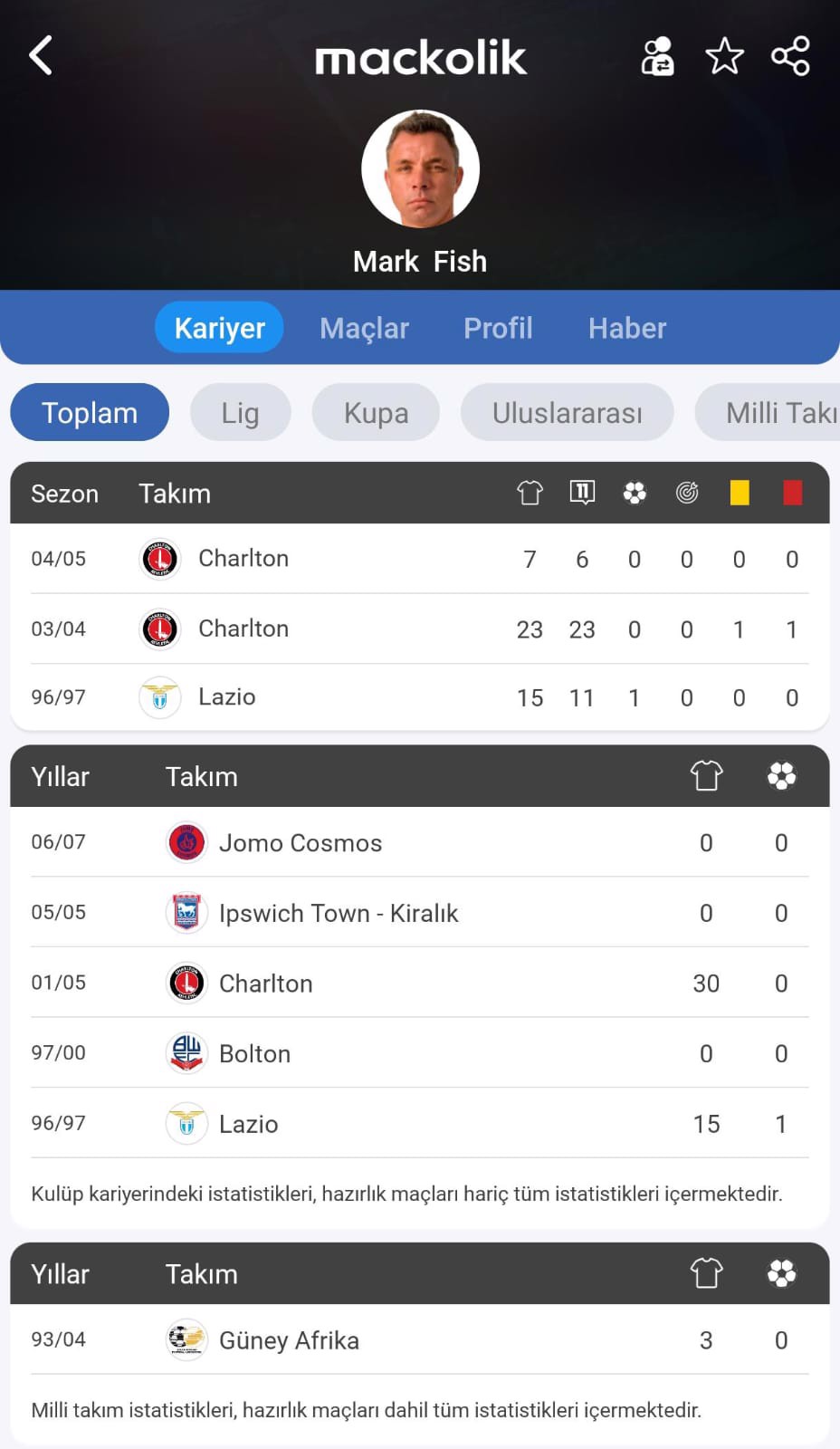This screenshot has width=840, height=1449.
Task: Click the Jomo Cosmos club crest
Action: [x=187, y=843]
